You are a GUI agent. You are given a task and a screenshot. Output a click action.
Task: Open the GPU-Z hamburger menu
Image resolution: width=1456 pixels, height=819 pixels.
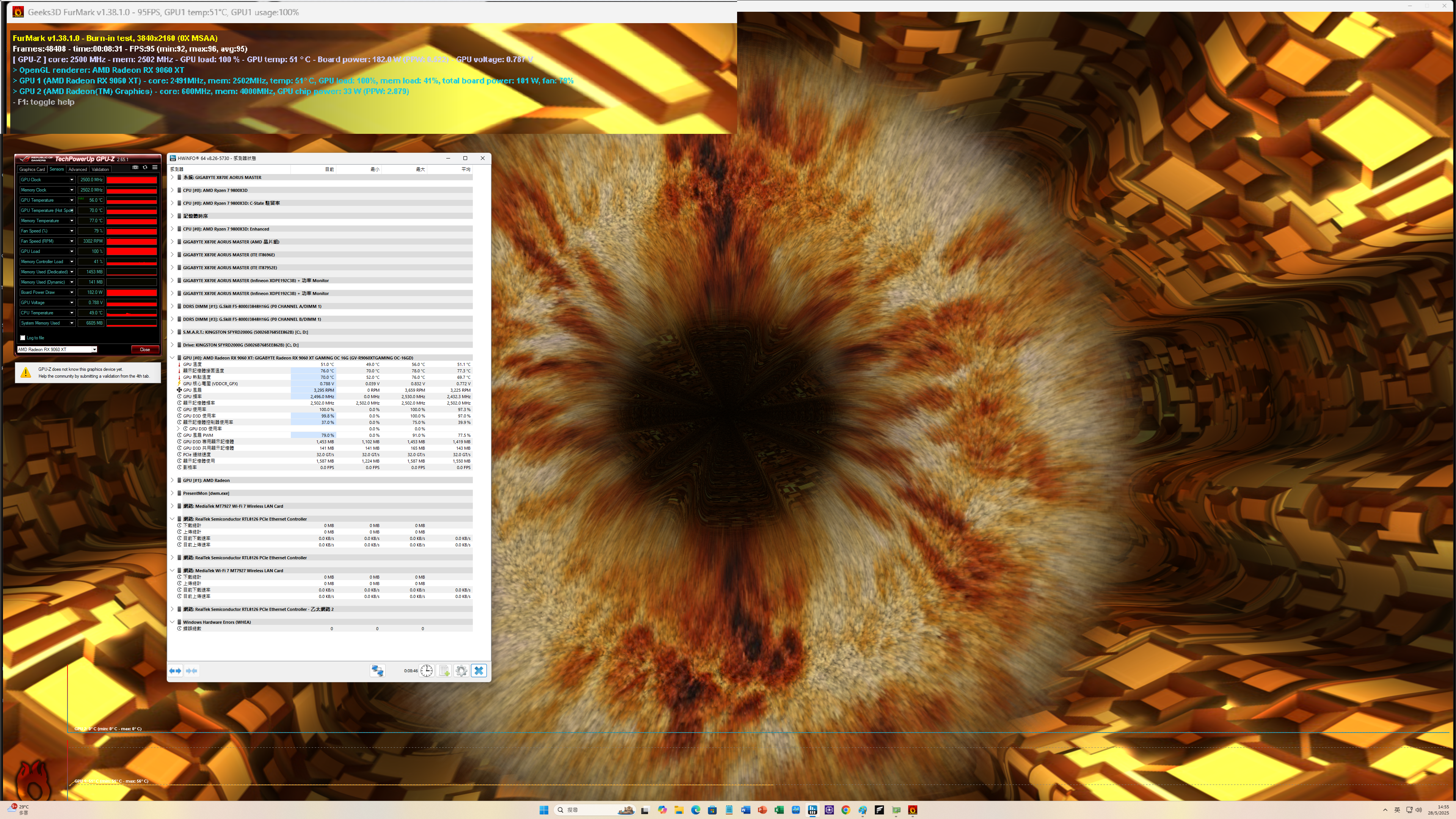[x=155, y=167]
